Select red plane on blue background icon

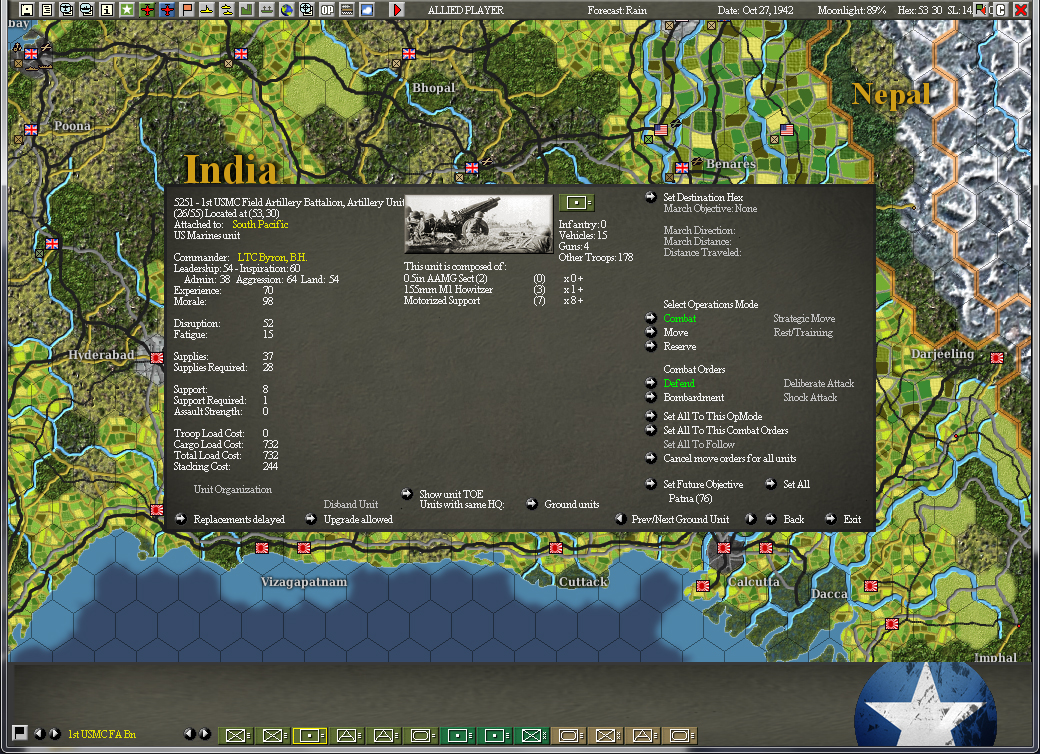click(x=167, y=10)
